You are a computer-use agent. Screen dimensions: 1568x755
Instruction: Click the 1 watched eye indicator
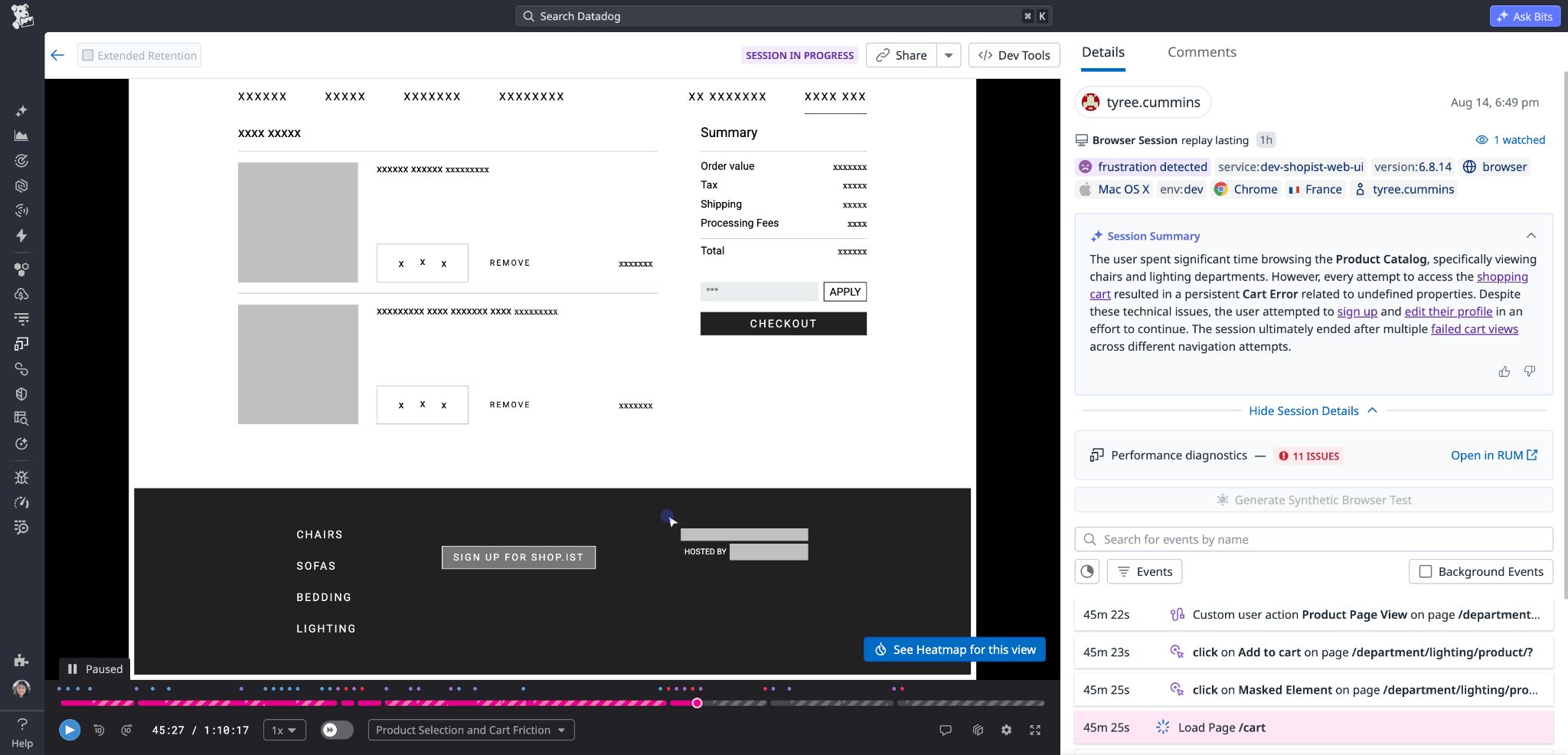coord(1511,140)
